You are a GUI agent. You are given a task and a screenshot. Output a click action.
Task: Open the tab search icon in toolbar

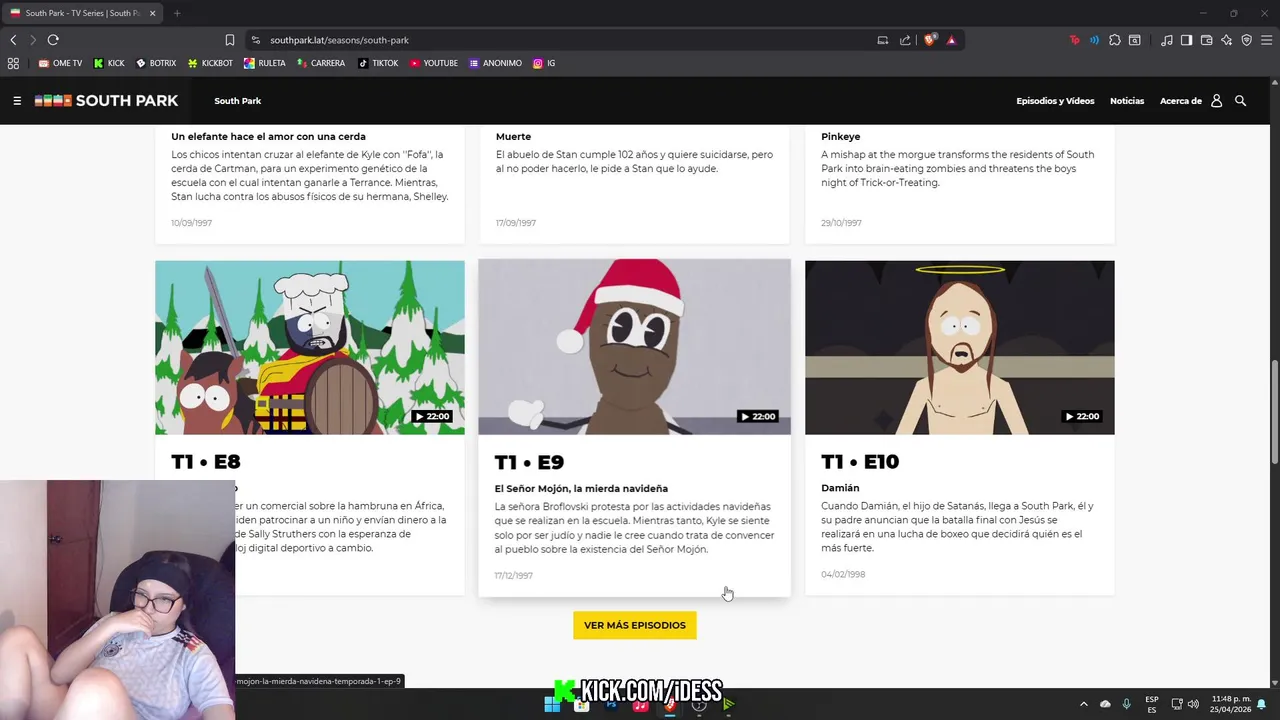1135,40
